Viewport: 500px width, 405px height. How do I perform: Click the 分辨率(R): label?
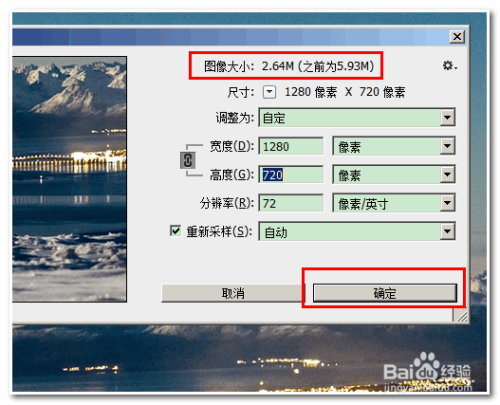pos(227,203)
